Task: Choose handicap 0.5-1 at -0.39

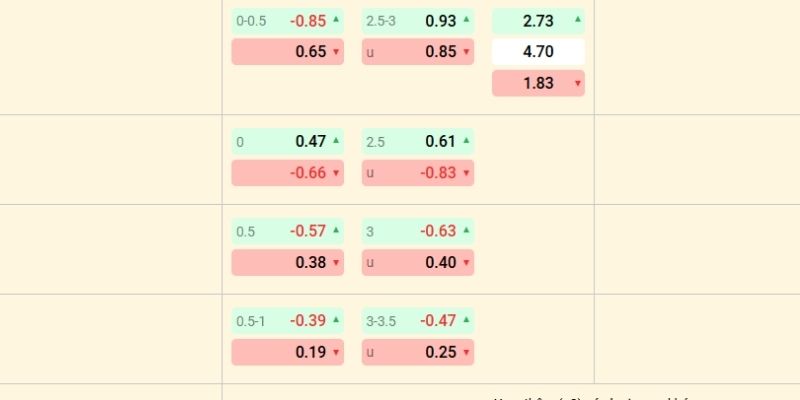Action: tap(287, 320)
